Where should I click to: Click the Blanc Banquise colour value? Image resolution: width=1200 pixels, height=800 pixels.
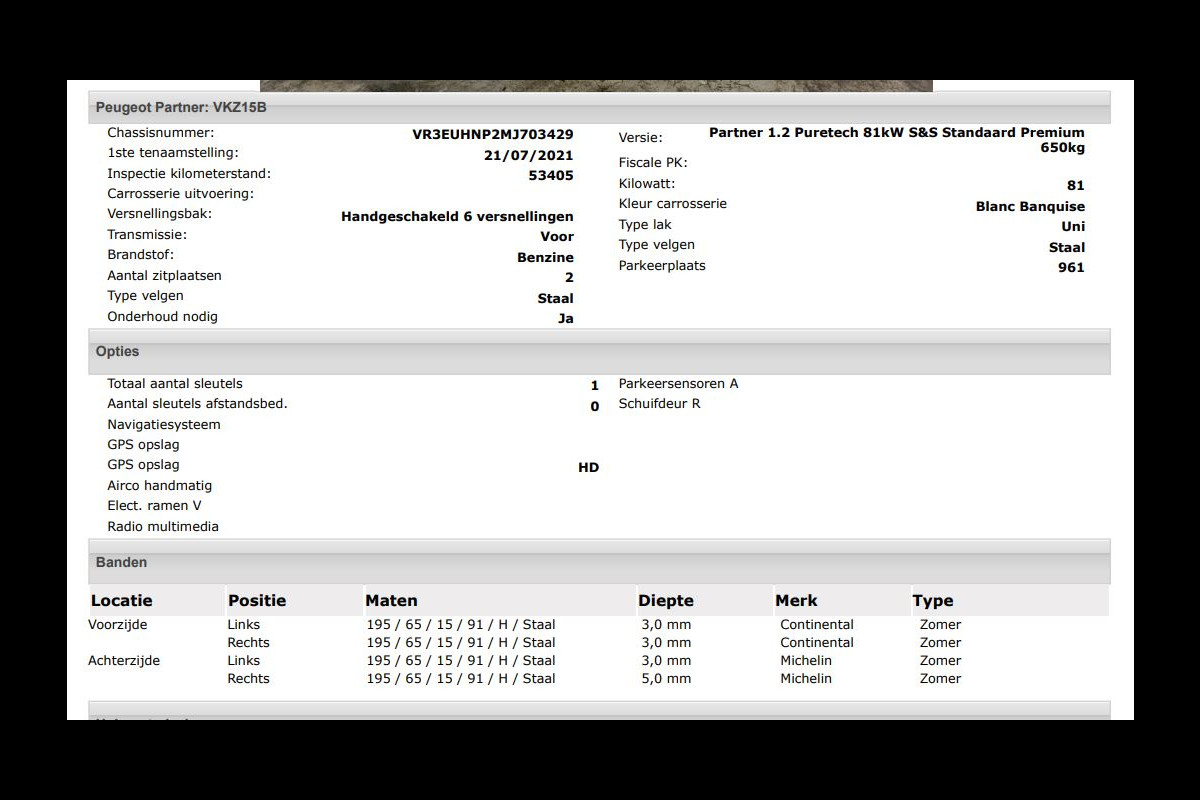click(1030, 207)
